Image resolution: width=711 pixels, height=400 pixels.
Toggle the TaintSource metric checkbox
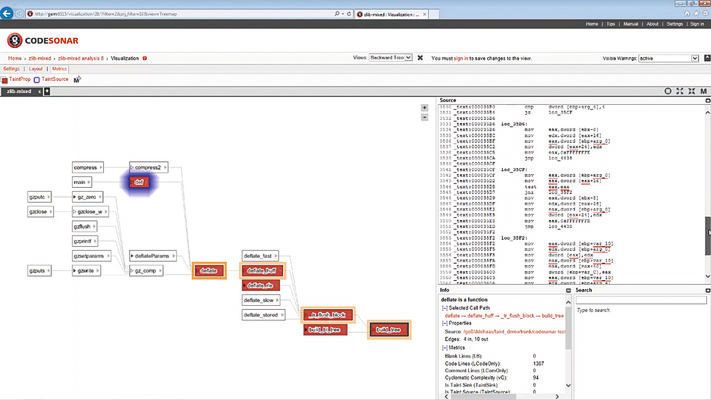pos(37,80)
